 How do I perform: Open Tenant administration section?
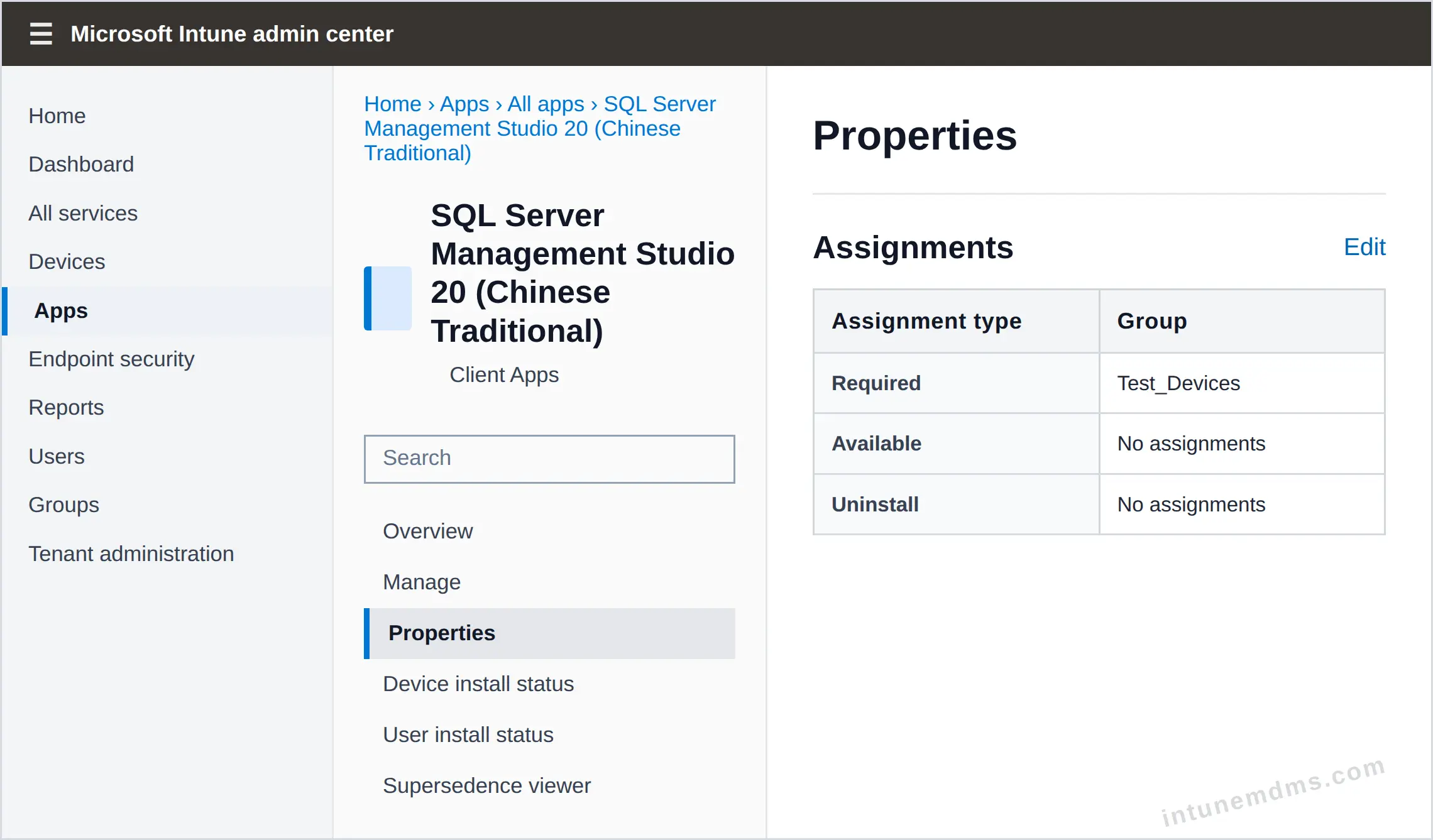tap(131, 554)
